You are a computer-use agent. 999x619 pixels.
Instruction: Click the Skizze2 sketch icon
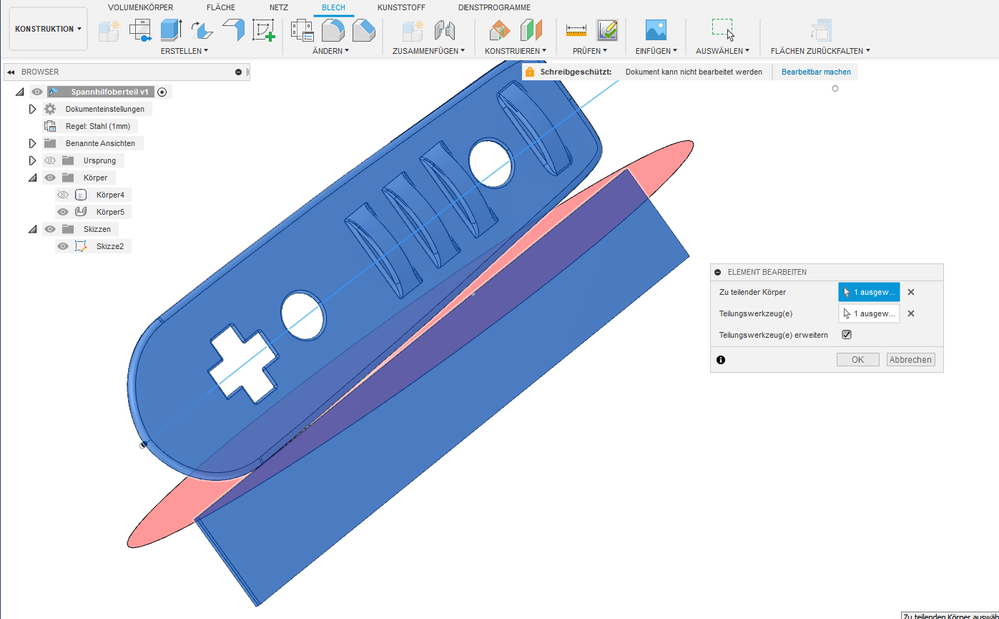(81, 246)
